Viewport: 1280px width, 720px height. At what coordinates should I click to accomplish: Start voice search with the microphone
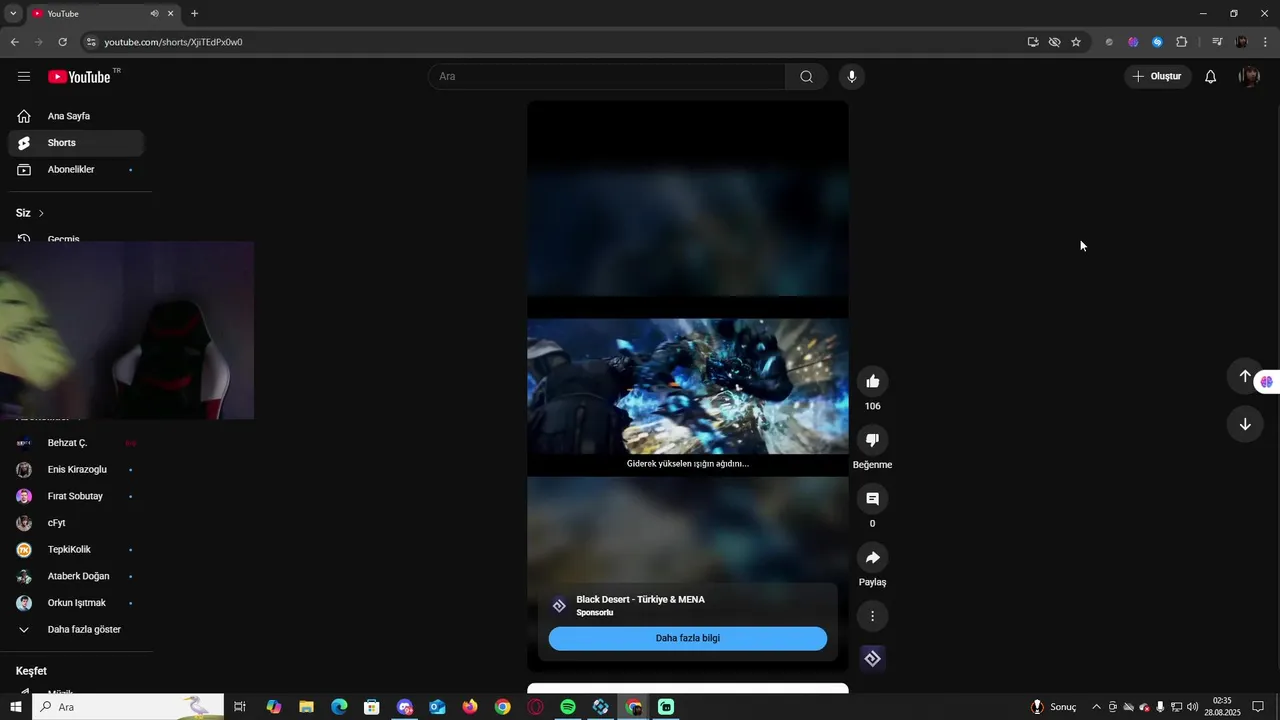pyautogui.click(x=852, y=77)
